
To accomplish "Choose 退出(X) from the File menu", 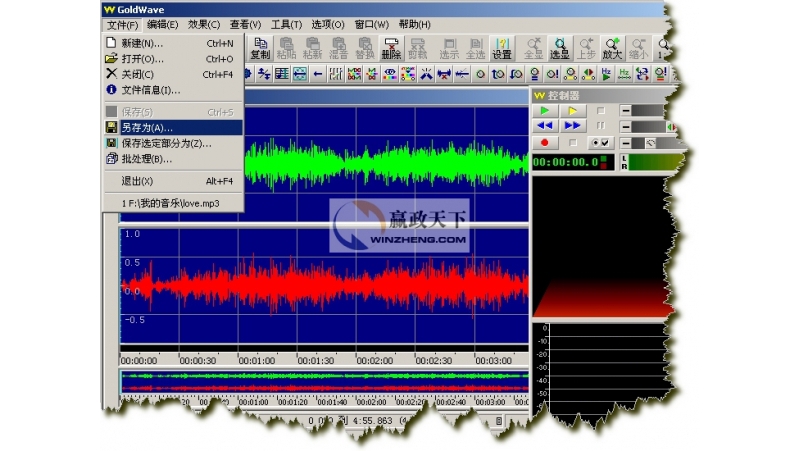I will coord(173,181).
